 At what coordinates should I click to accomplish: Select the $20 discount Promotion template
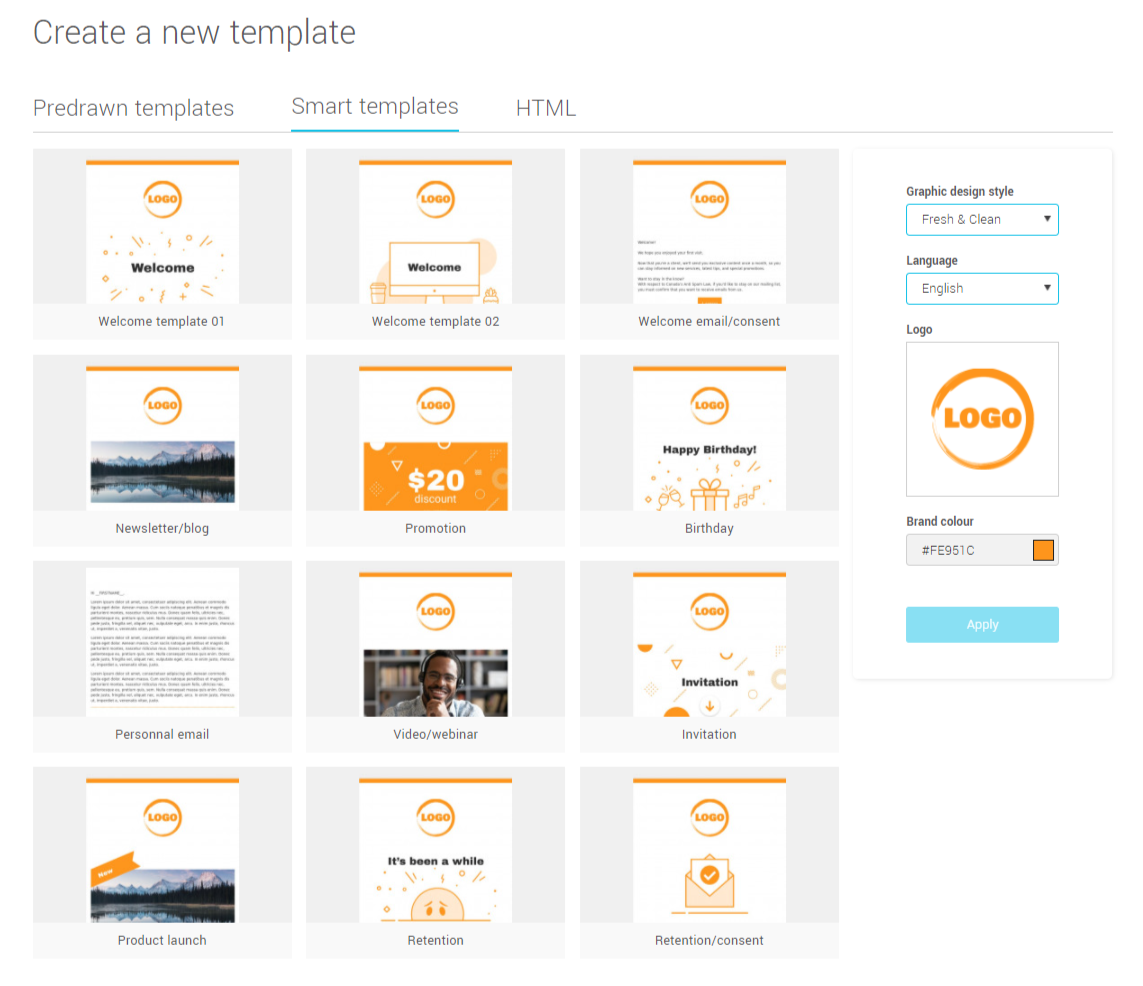click(x=435, y=438)
